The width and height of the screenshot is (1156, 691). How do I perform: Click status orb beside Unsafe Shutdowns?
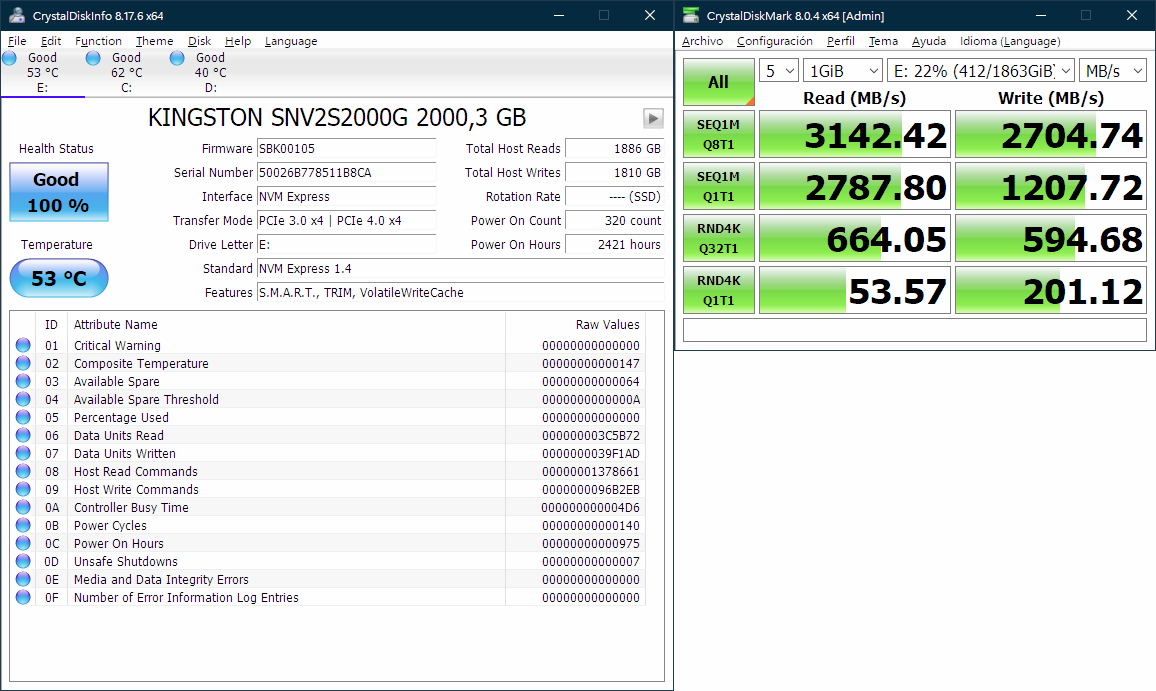[x=23, y=562]
